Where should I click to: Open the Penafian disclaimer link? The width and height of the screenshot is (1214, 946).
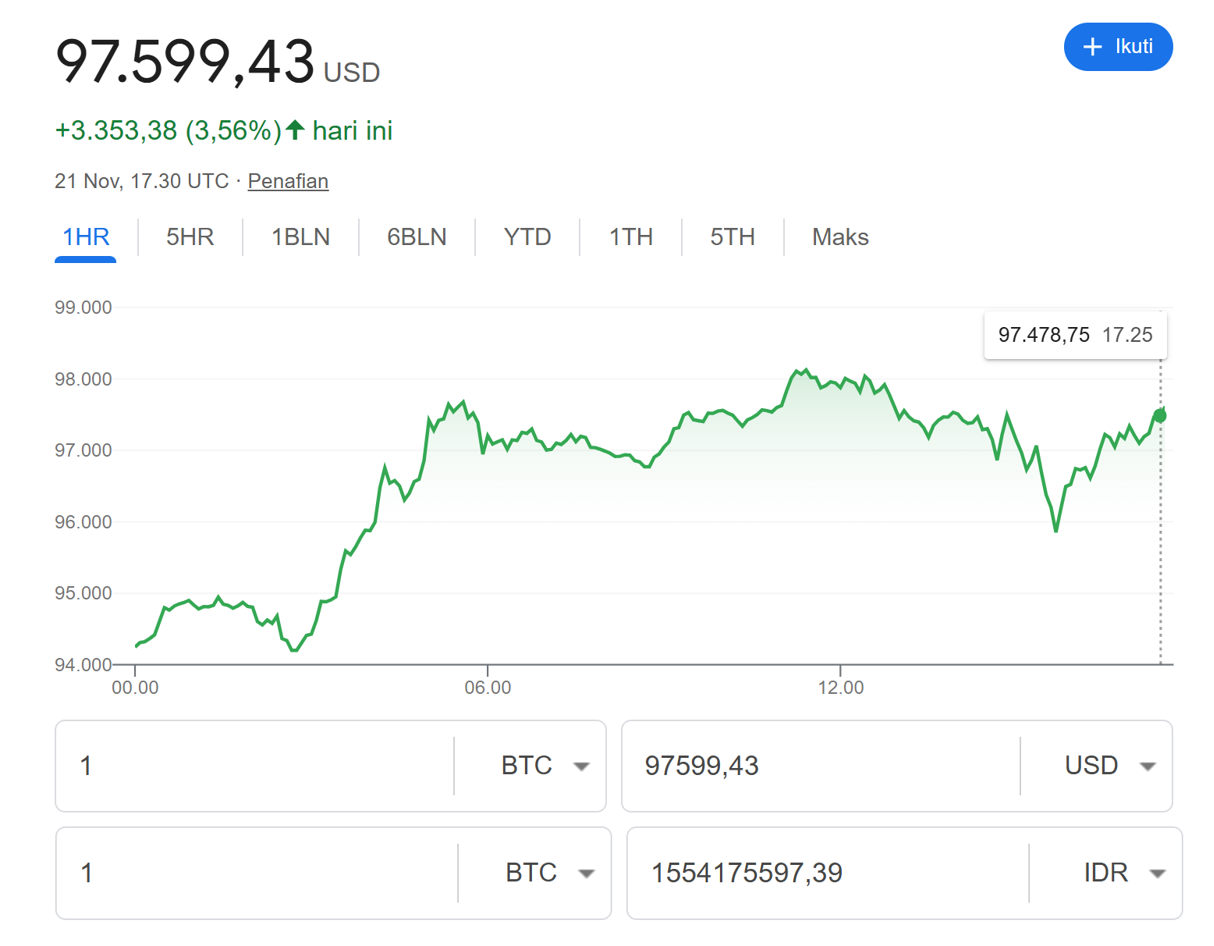click(288, 181)
